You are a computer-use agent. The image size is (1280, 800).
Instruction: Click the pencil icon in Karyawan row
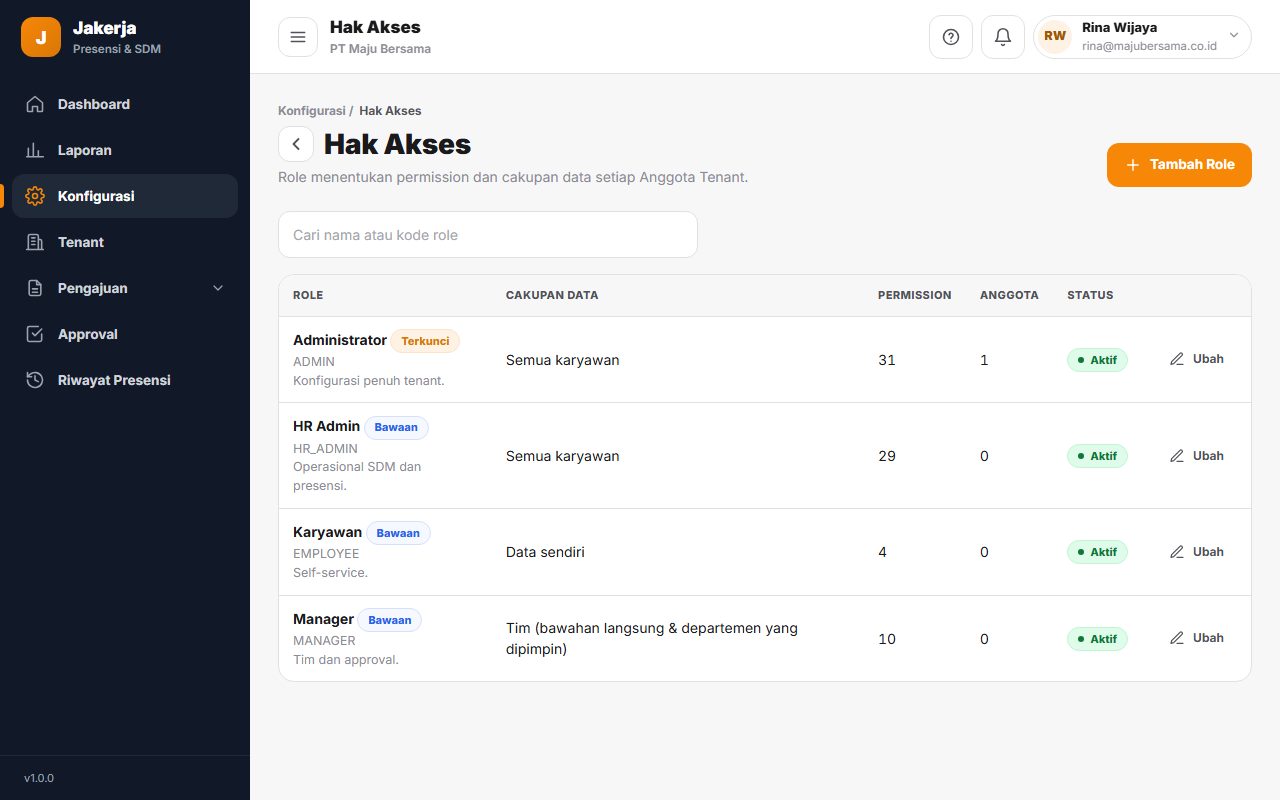(x=1177, y=552)
